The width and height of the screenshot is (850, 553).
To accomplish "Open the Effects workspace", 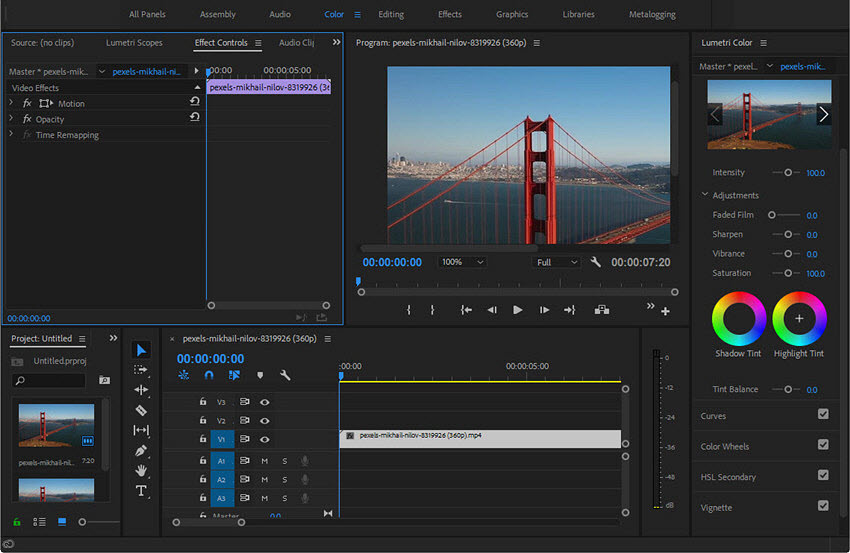I will click(x=450, y=15).
